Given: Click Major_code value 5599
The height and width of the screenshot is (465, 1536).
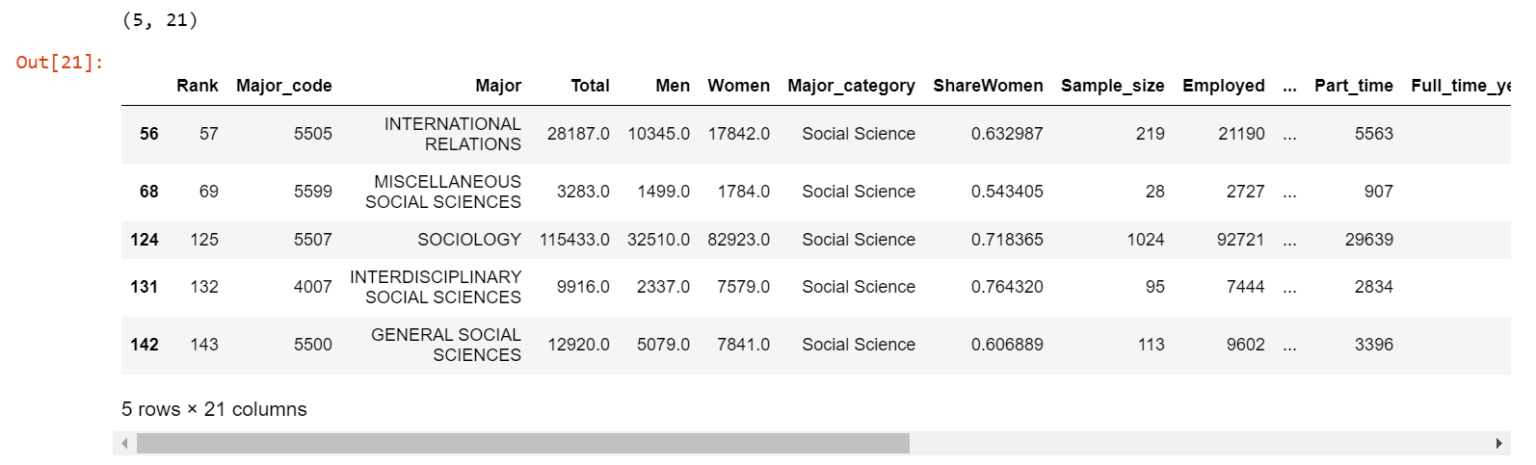Looking at the screenshot, I should [x=313, y=192].
